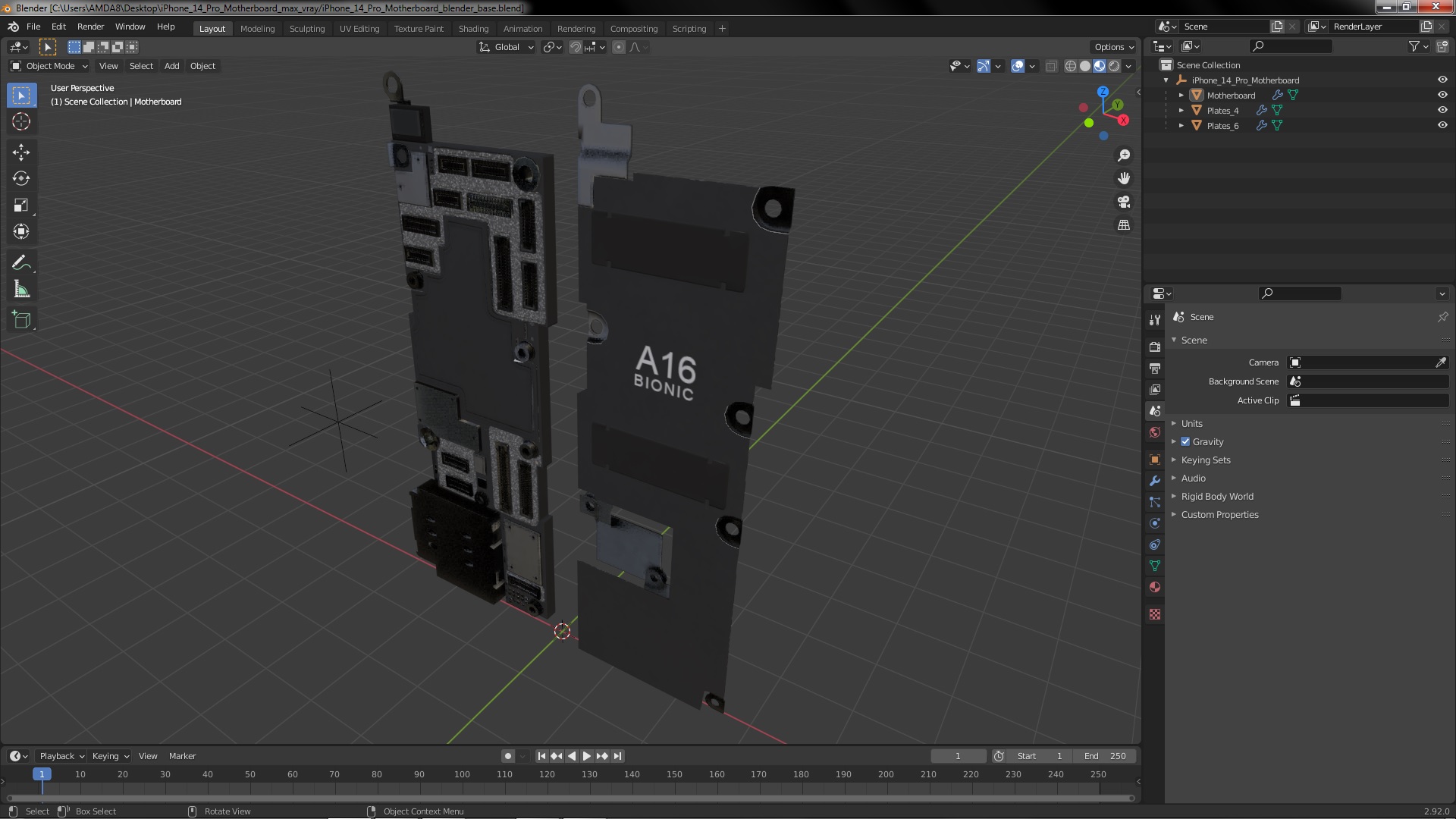1456x819 pixels.
Task: Switch to the Shading workspace tab
Action: point(473,29)
